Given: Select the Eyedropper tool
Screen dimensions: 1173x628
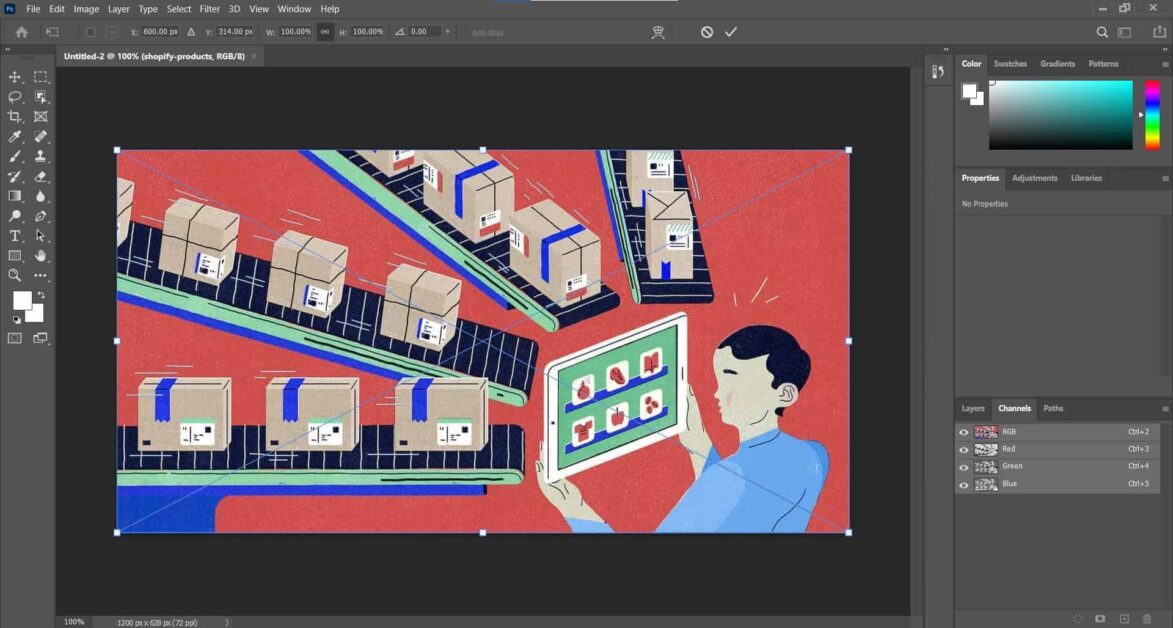Looking at the screenshot, I should point(14,136).
